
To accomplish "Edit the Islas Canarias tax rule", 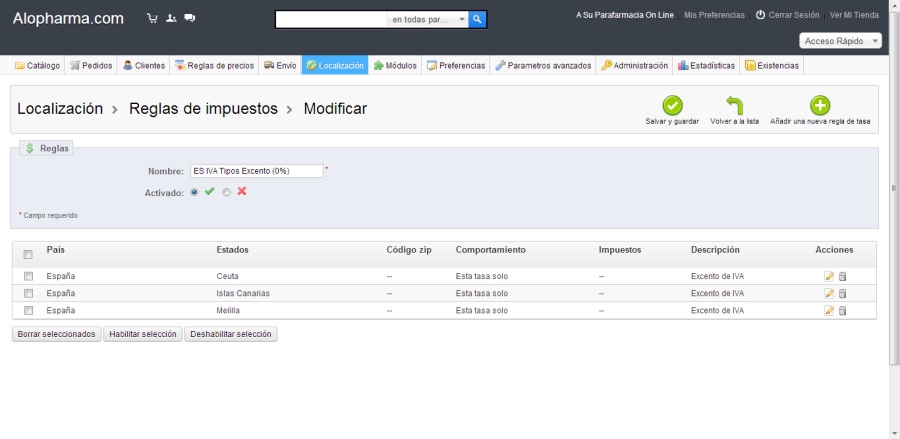I will (829, 294).
